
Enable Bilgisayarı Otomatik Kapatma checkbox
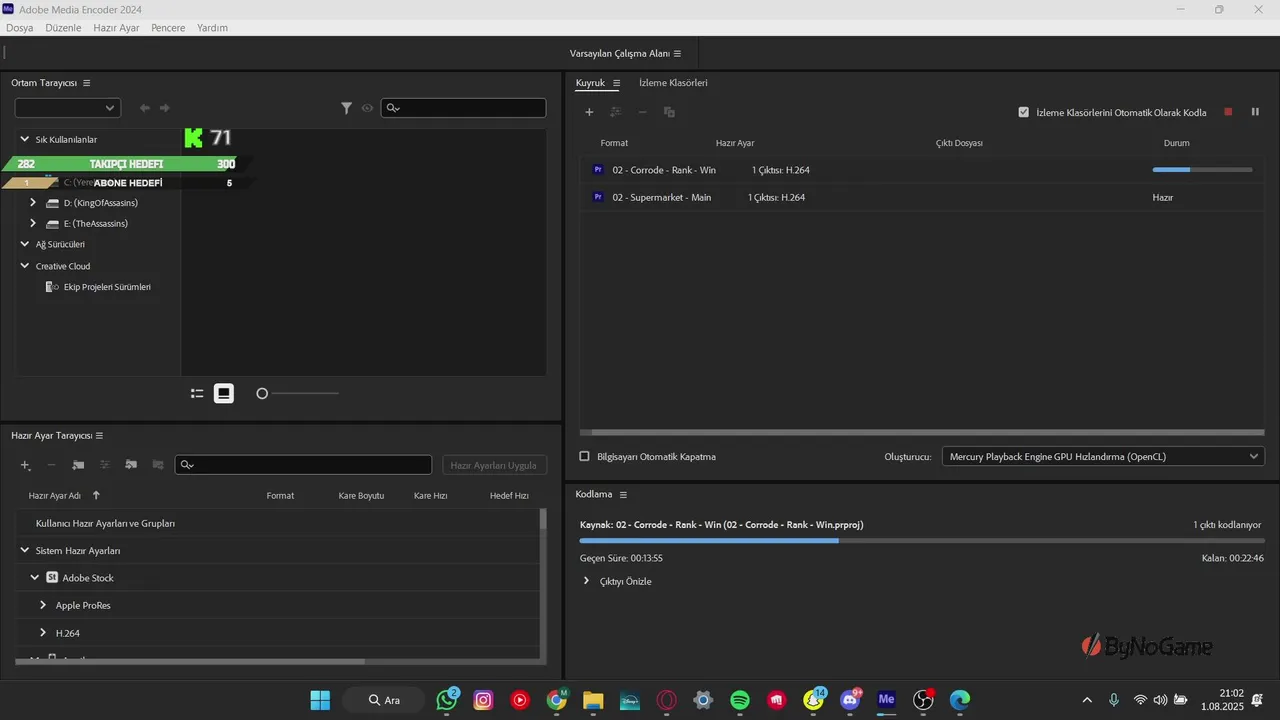click(x=585, y=457)
